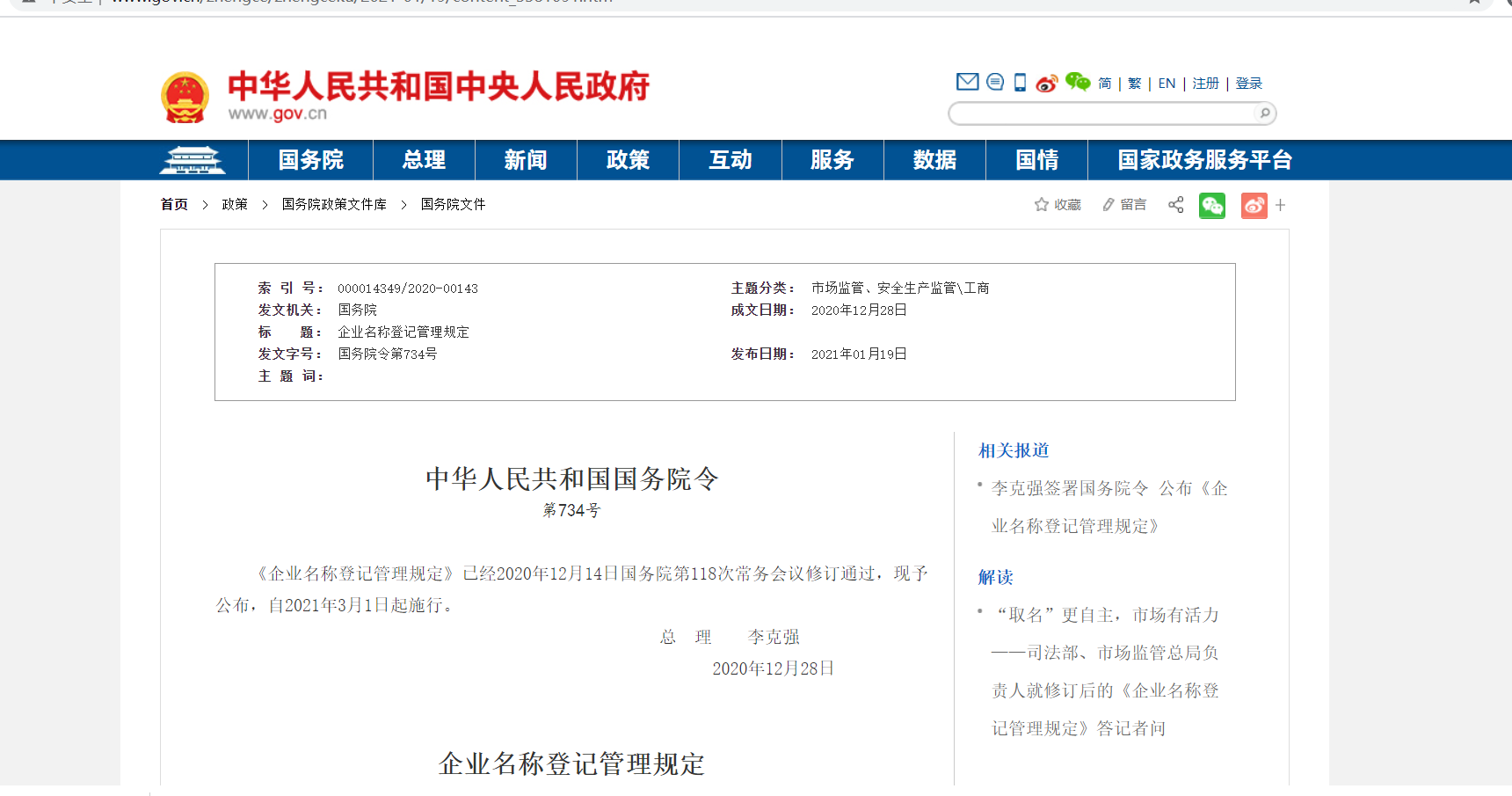Open the 服务 navigation menu
Image resolution: width=1512 pixels, height=796 pixels.
(x=832, y=160)
